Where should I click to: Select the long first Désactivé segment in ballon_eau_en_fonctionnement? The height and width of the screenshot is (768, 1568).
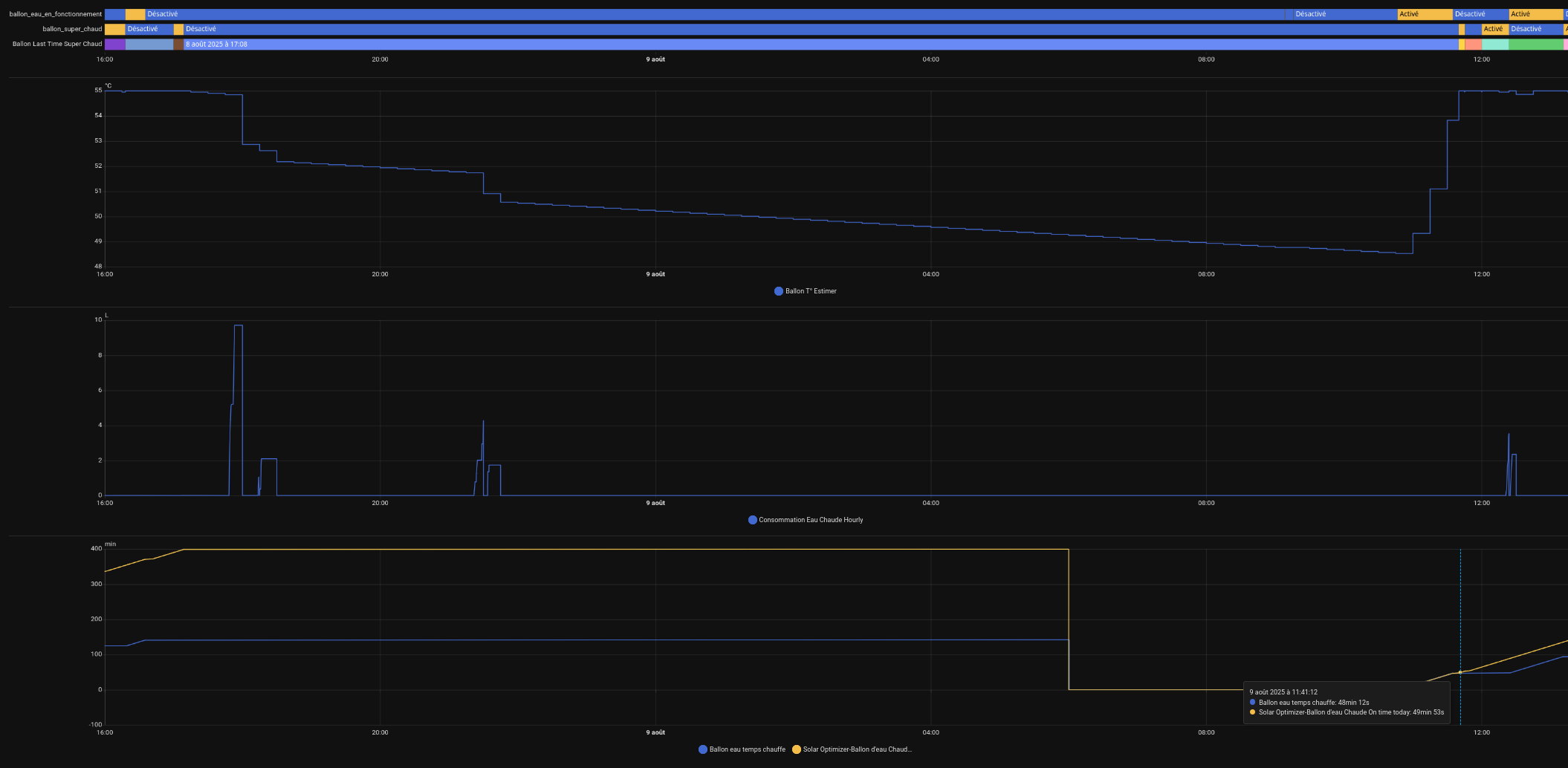(716, 14)
